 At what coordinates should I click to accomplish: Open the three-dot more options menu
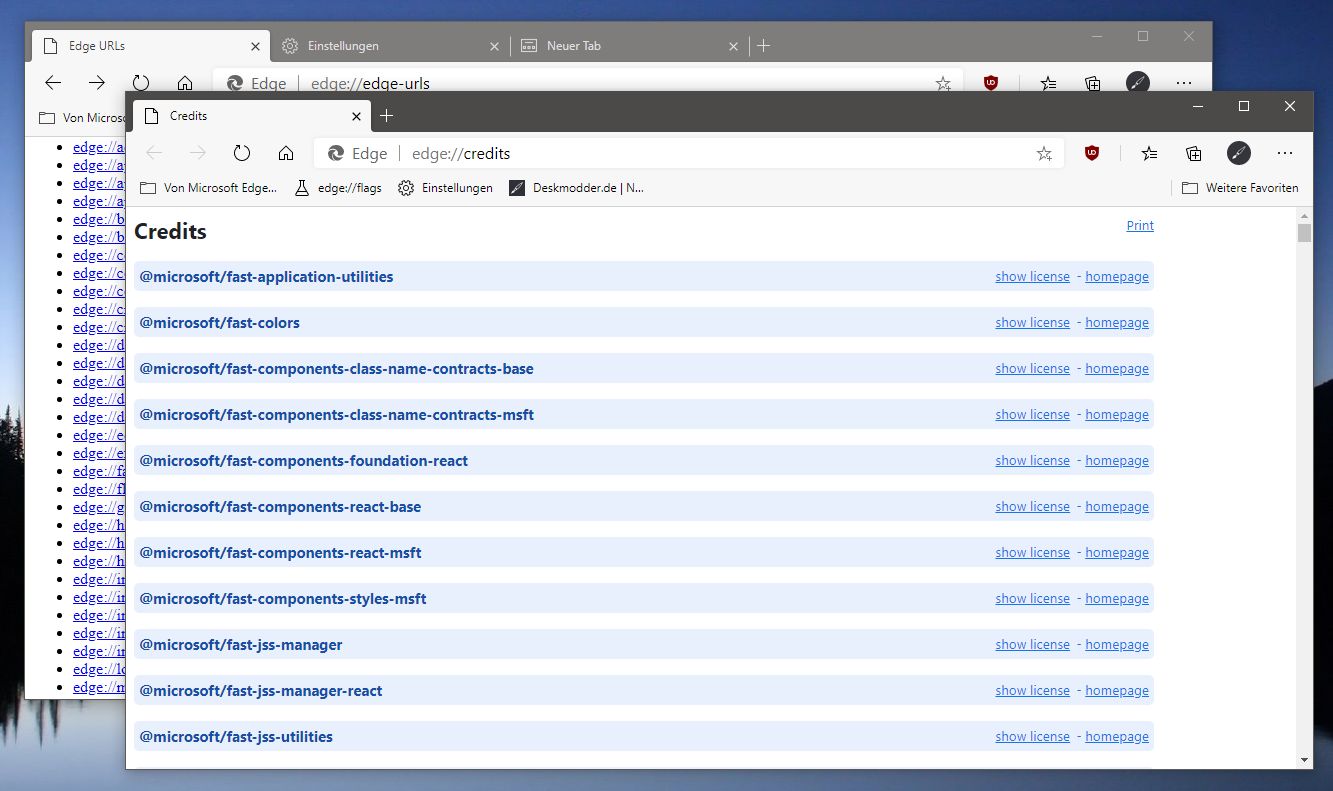(1286, 153)
